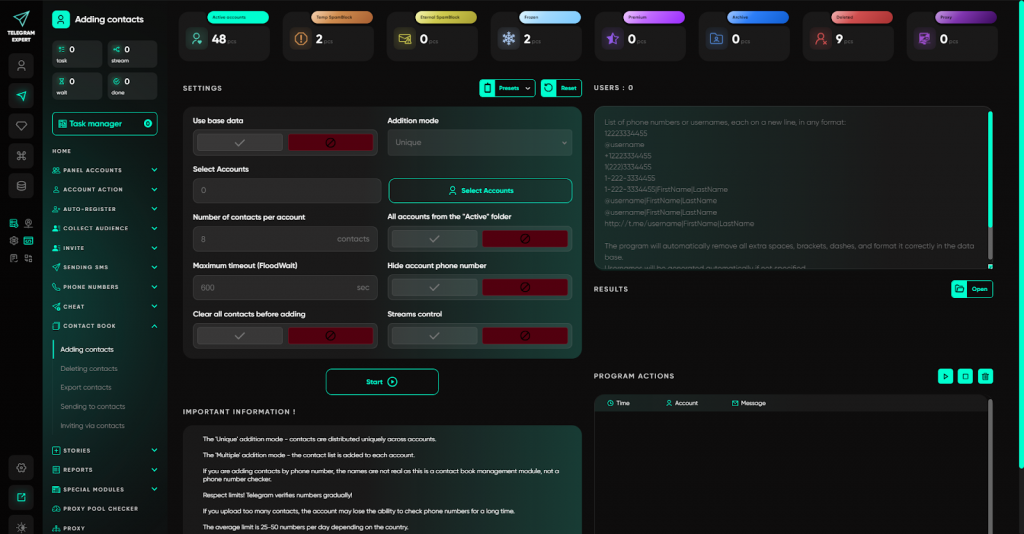This screenshot has height=534, width=1024.
Task: Enable the Use base data checkmark option
Action: 239,143
